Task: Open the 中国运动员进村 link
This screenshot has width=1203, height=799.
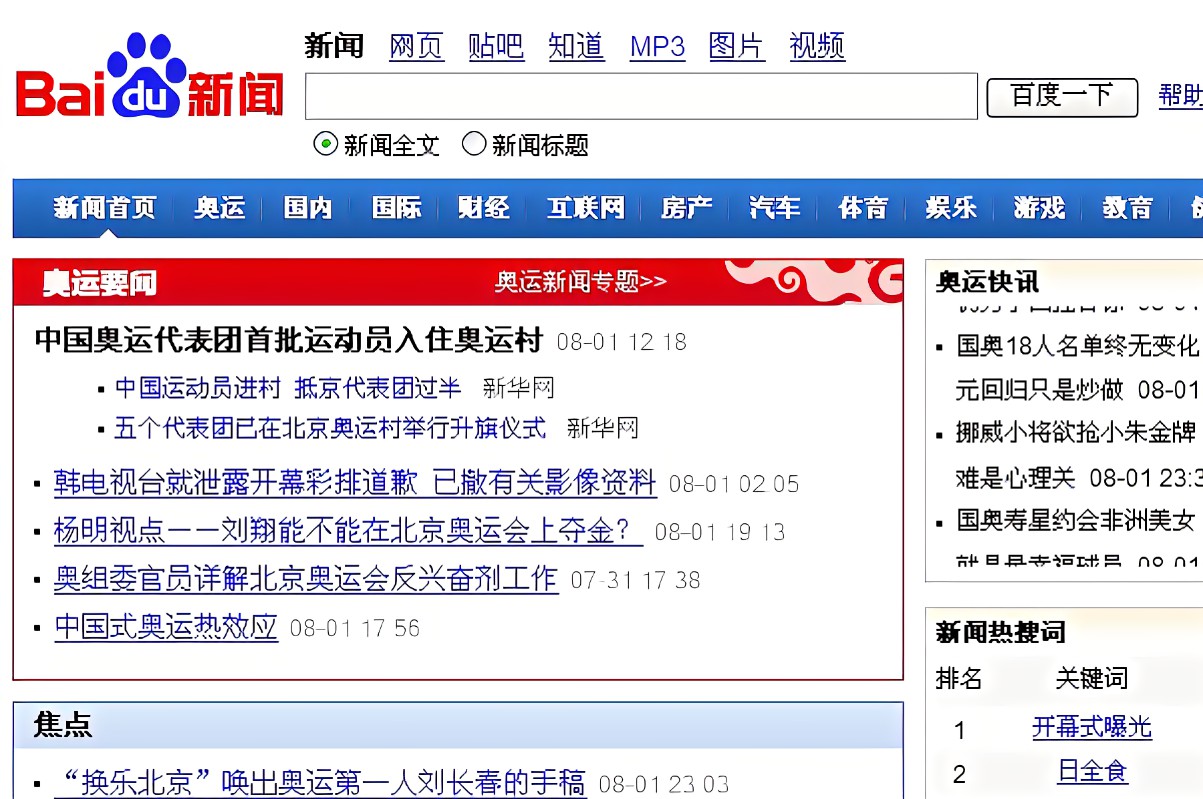Action: click(x=198, y=388)
